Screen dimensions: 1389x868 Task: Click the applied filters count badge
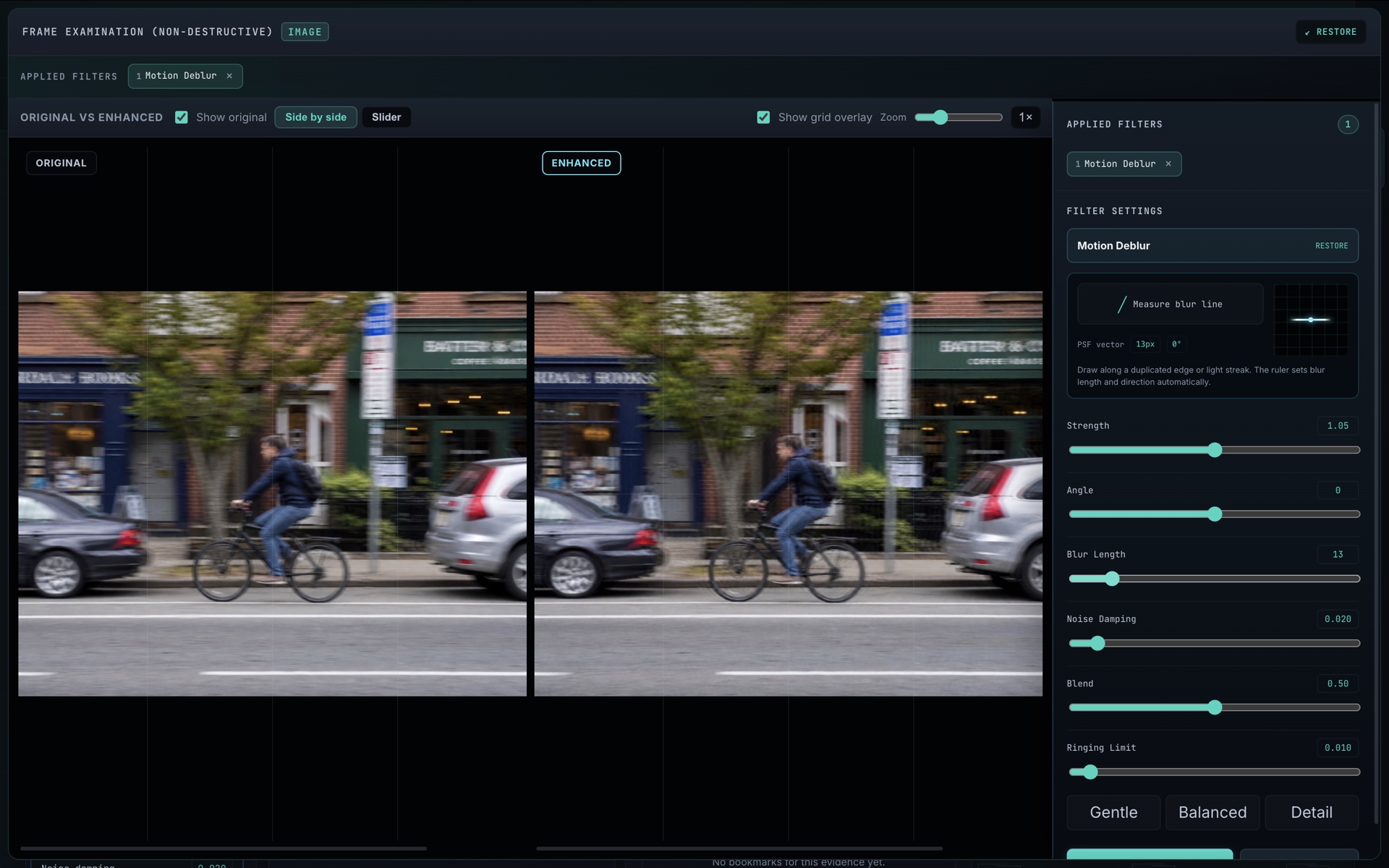pos(1347,124)
